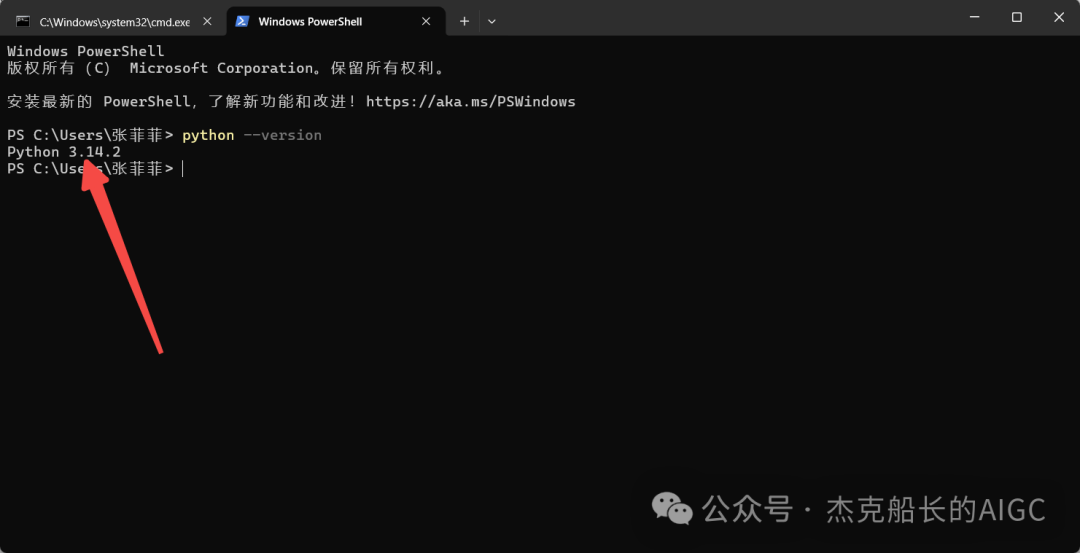
Task: Close the terminal window
Action: 1059,17
